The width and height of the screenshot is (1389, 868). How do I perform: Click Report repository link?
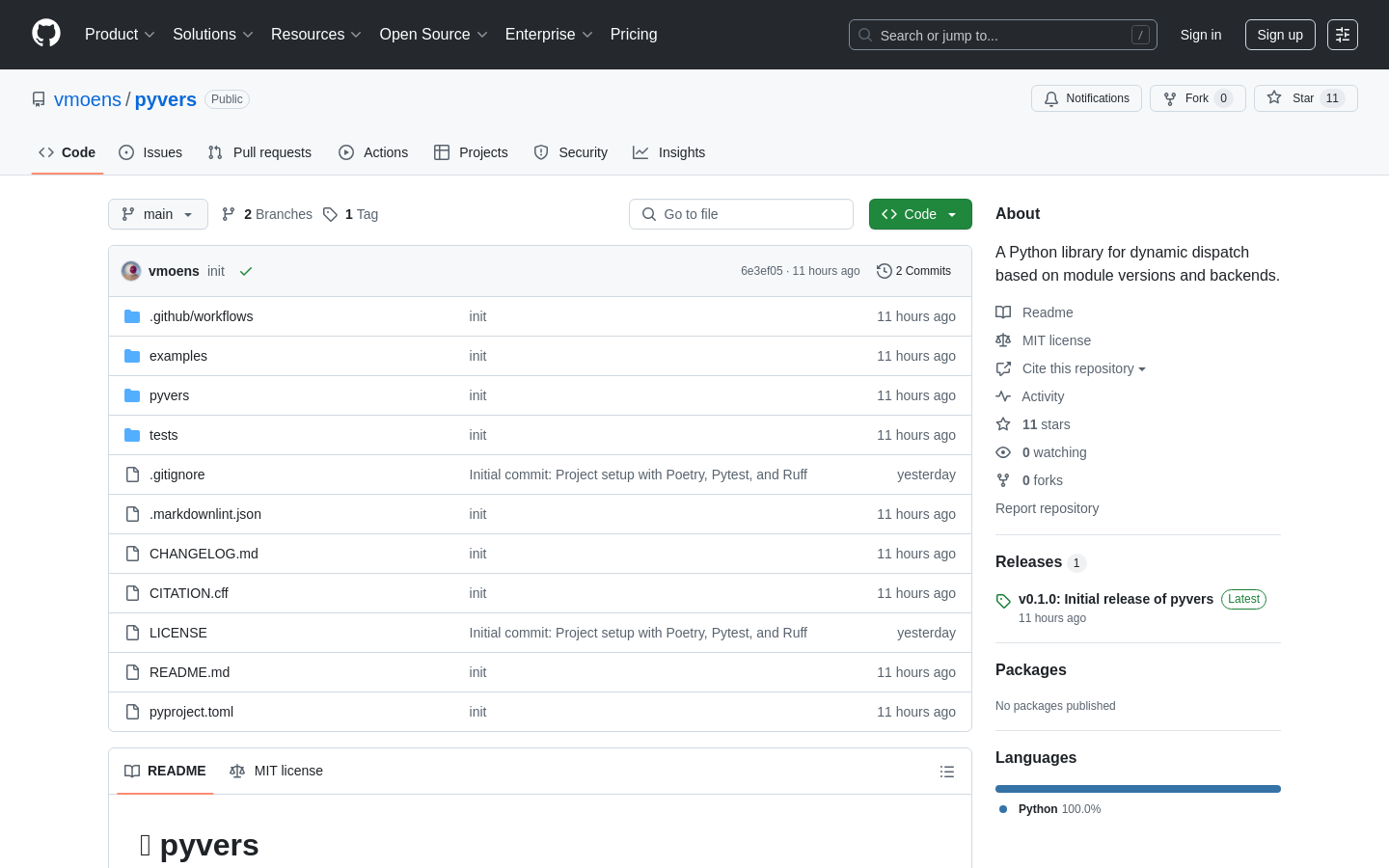click(x=1047, y=508)
